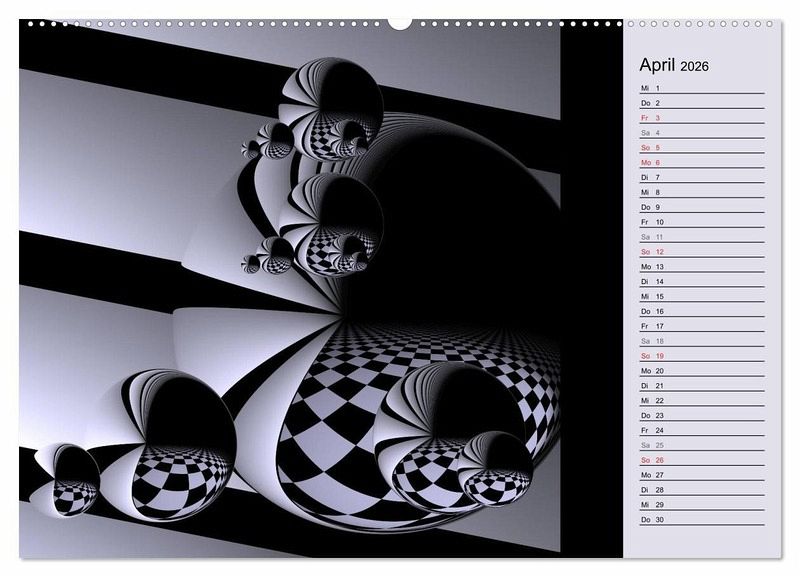Viewport: 800px width, 577px height.
Task: Click the Fr 24 date row
Action: tap(701, 430)
